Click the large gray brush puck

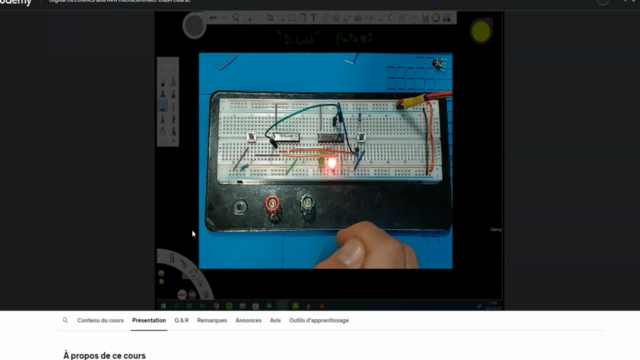pyautogui.click(x=194, y=25)
